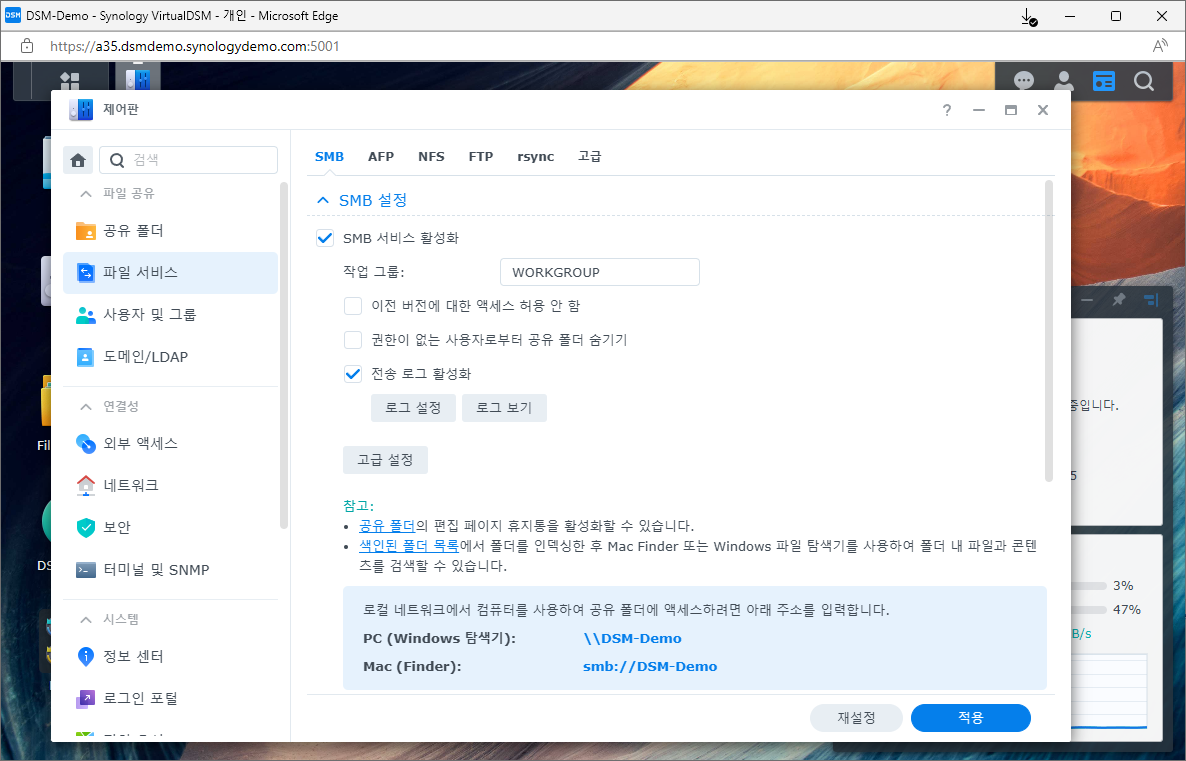This screenshot has height=761, width=1186.
Task: Collapse 시스템 sidebar group
Action: 85,620
